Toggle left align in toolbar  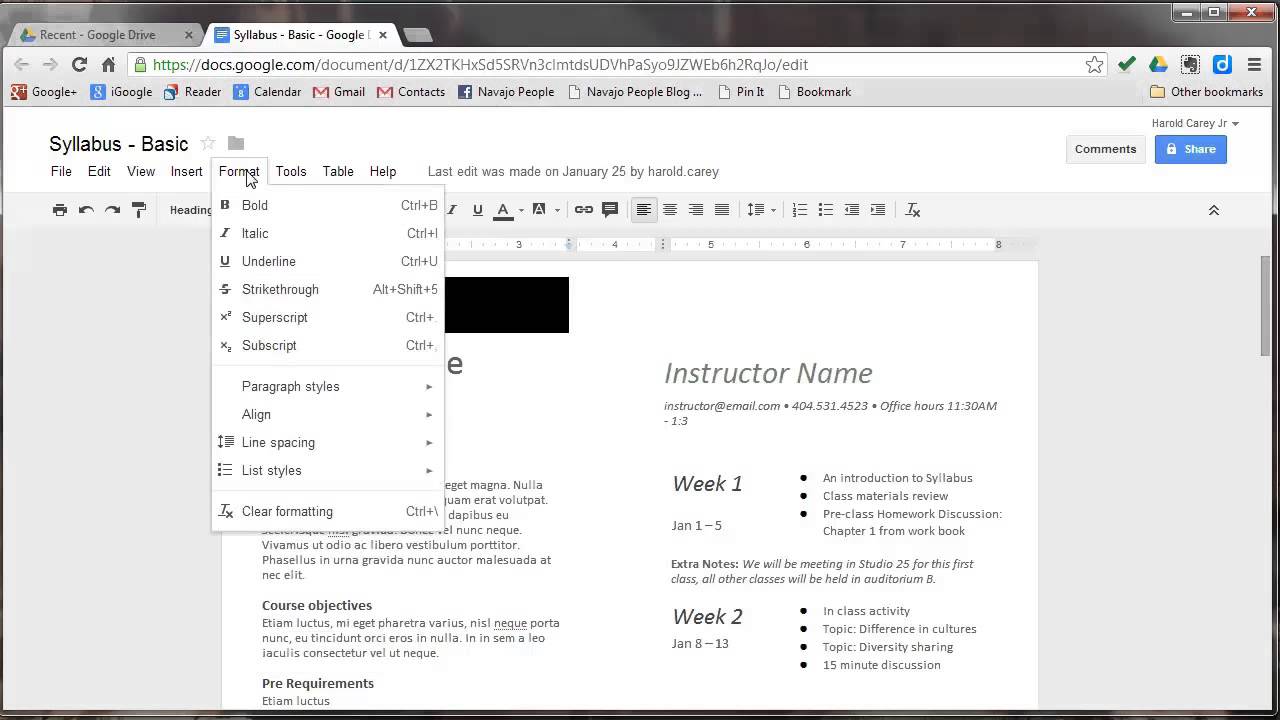[644, 210]
